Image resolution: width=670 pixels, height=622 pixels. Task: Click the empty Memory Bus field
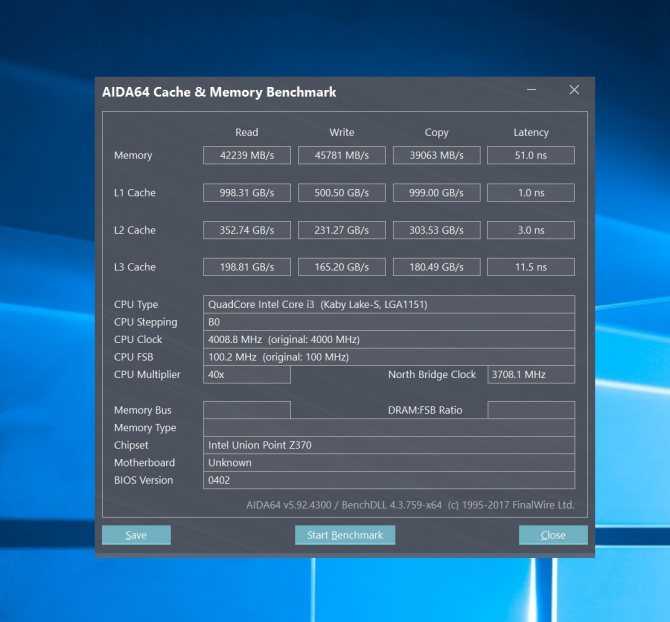point(247,410)
